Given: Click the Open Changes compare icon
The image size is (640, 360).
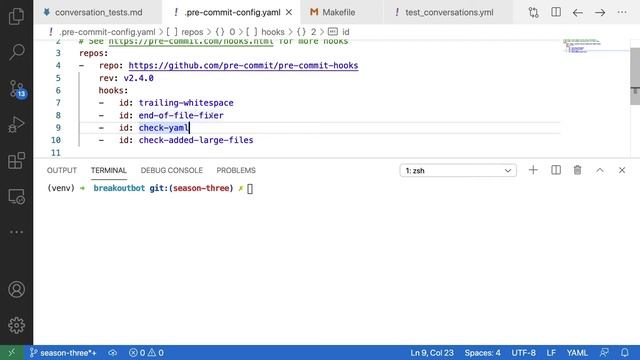Looking at the screenshot, I should point(533,12).
